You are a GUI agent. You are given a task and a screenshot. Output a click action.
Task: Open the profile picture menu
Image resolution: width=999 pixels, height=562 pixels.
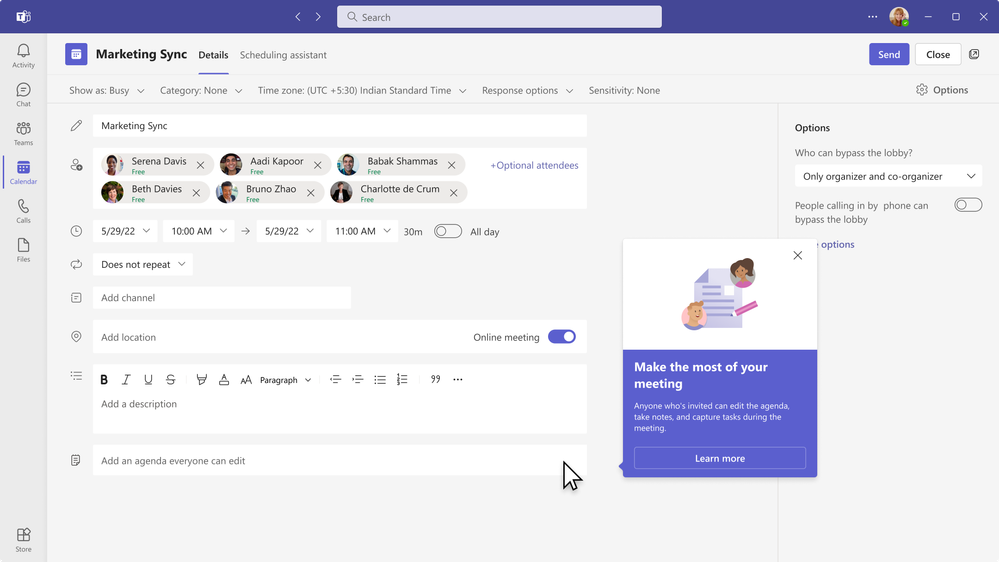[x=899, y=17]
